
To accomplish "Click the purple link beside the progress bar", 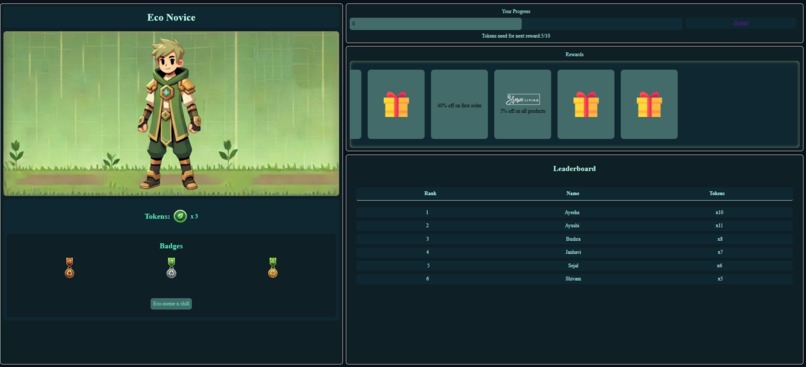I will pos(741,23).
